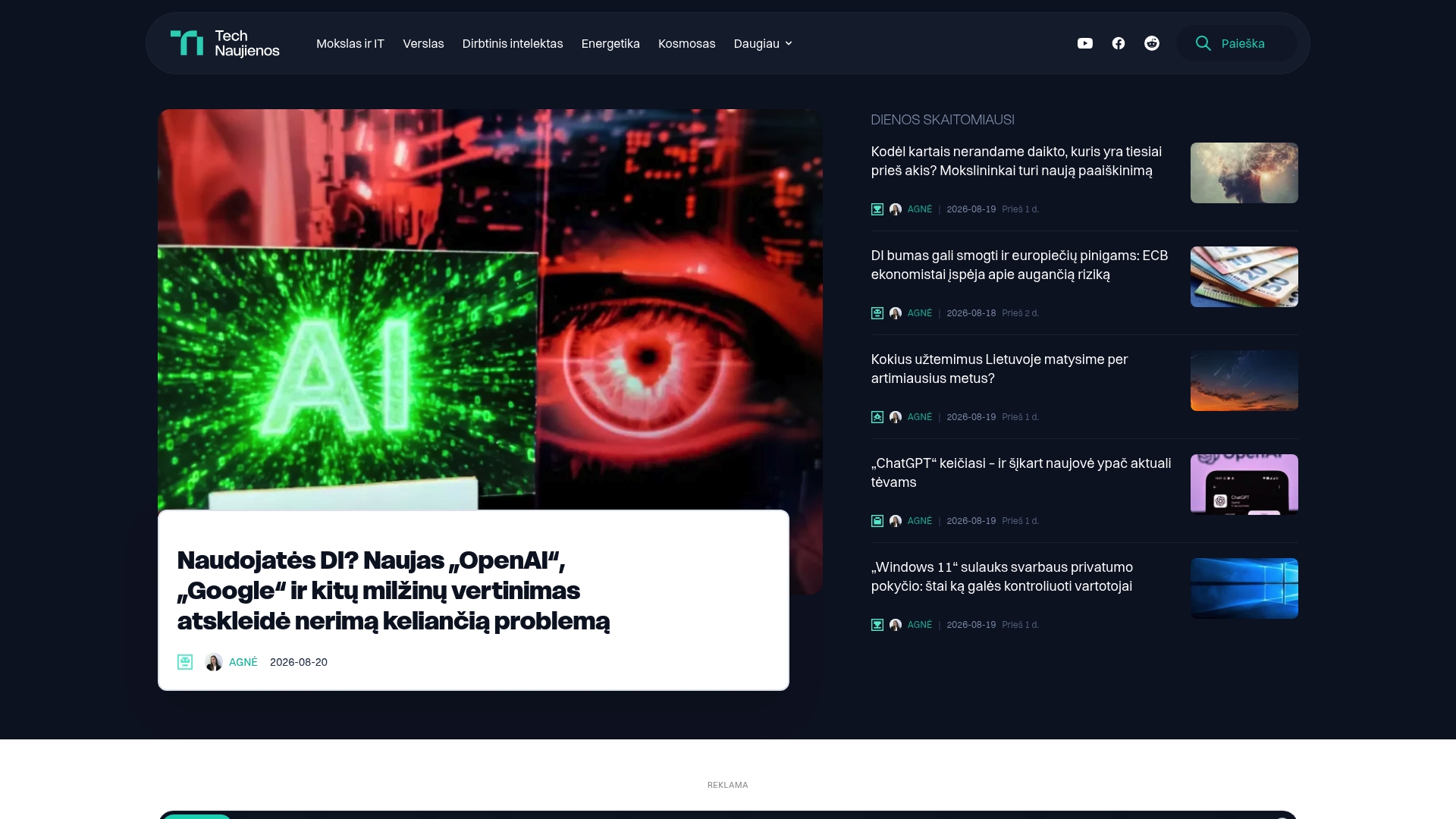1456x819 pixels.
Task: Click author avatar for ChatGPT keičiasi article
Action: click(896, 521)
